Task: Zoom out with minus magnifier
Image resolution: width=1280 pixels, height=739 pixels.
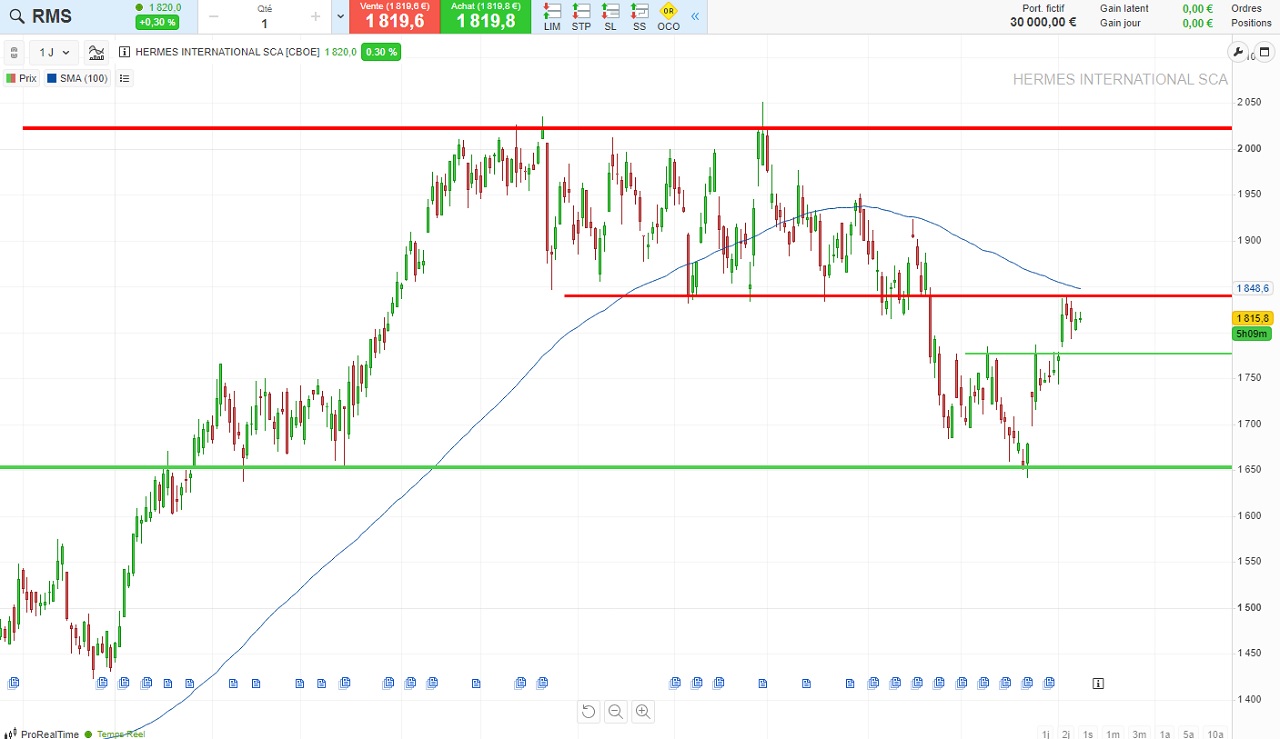Action: click(615, 712)
